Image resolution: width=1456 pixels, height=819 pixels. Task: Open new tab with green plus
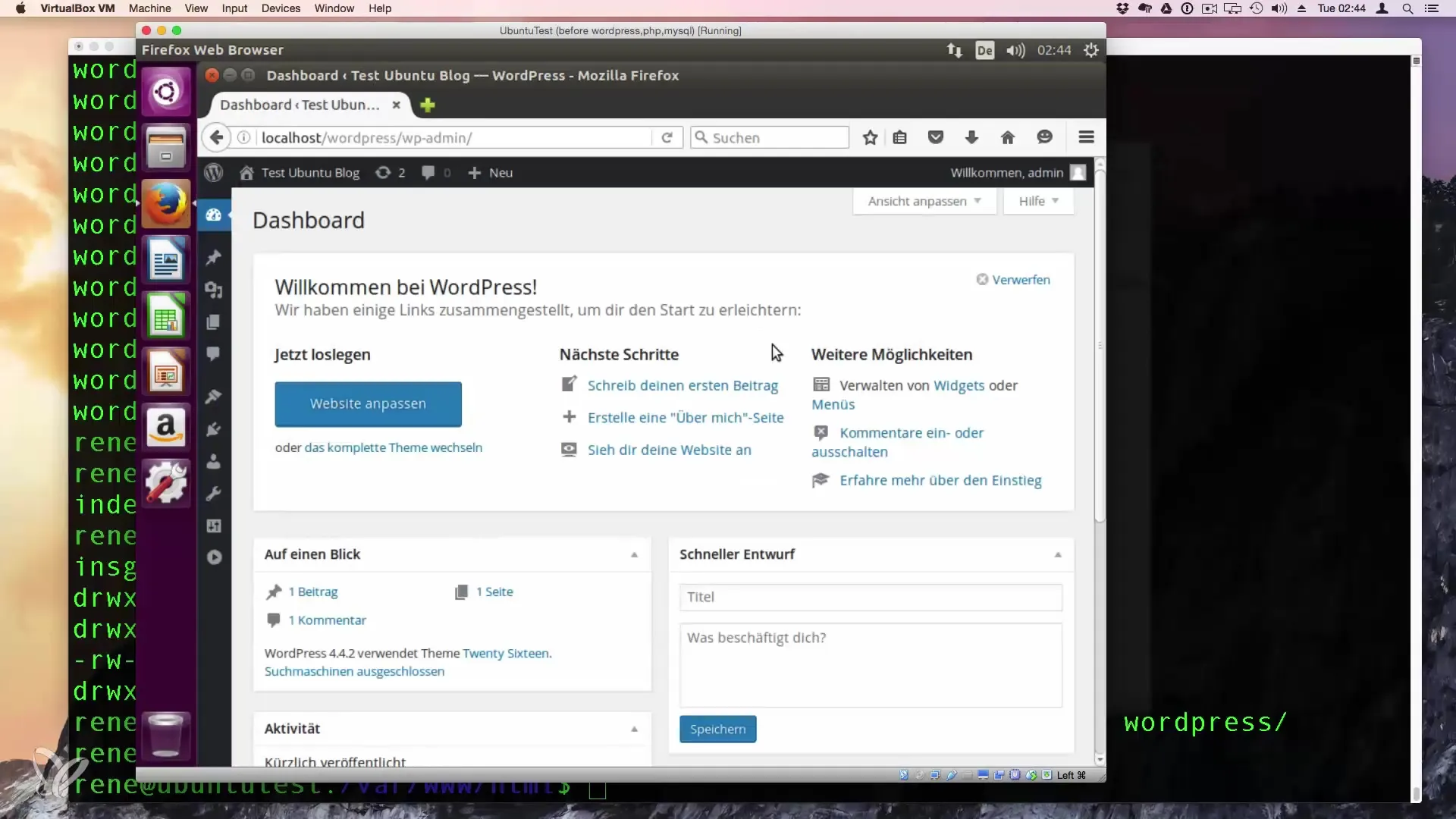pos(428,105)
